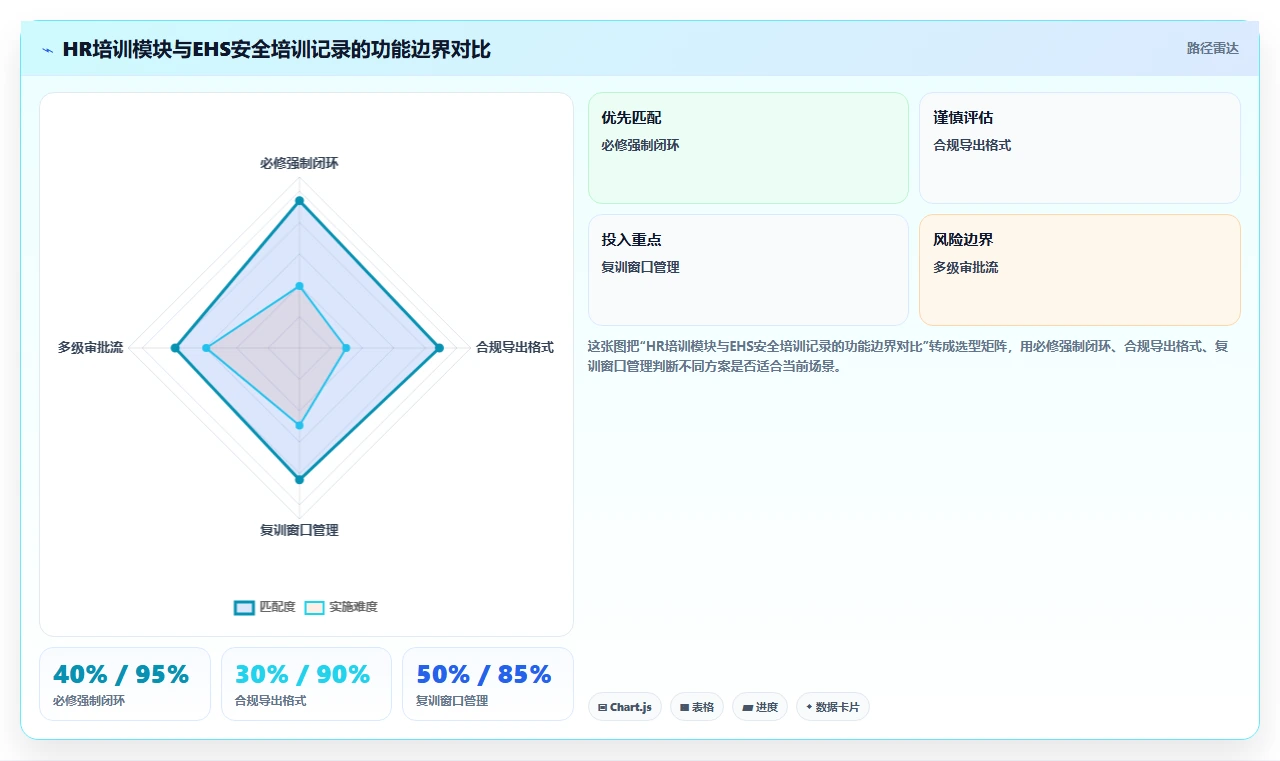
Task: Click 多级审批流 text in 风险边界 card
Action: click(965, 267)
